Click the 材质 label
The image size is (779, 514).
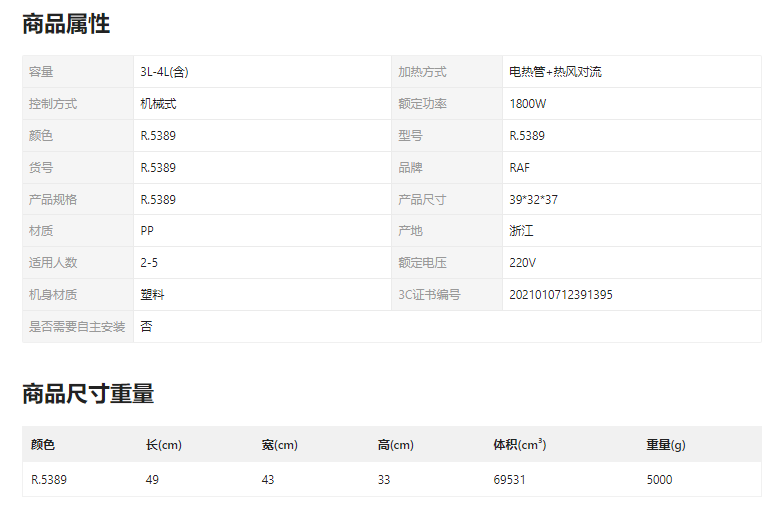tap(41, 231)
